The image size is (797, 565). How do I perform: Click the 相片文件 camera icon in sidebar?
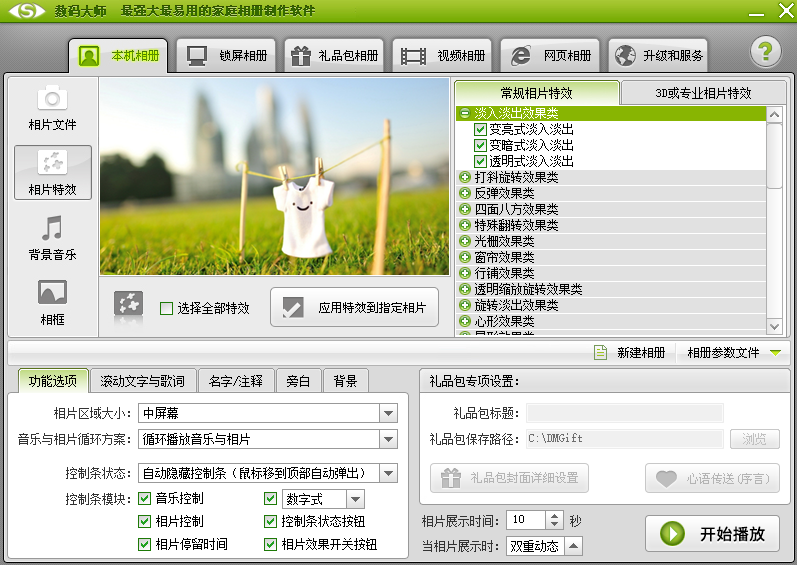click(52, 98)
